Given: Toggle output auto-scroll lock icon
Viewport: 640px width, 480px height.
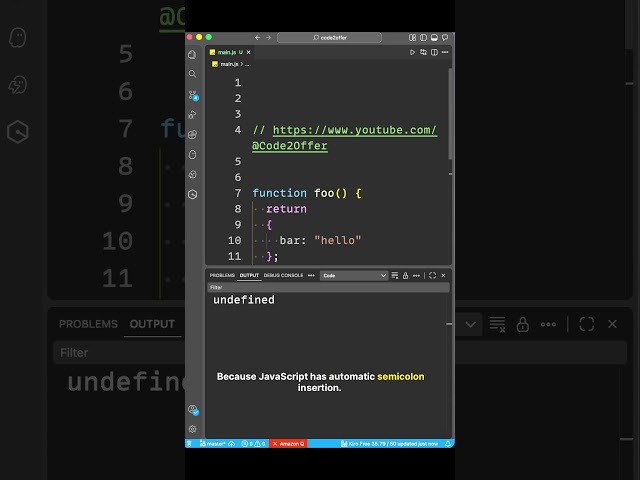Looking at the screenshot, I should pos(405,276).
